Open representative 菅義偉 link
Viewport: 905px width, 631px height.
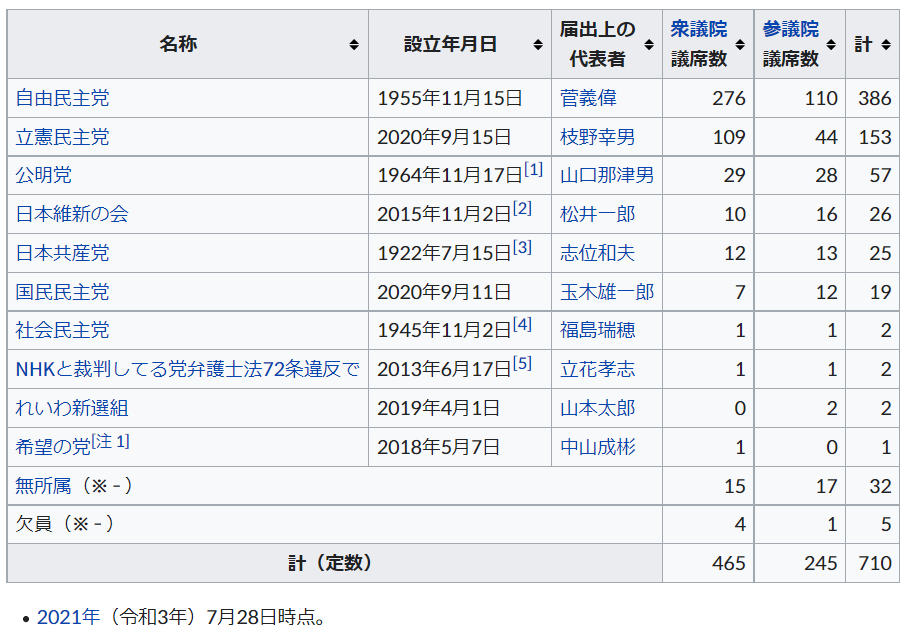click(588, 98)
